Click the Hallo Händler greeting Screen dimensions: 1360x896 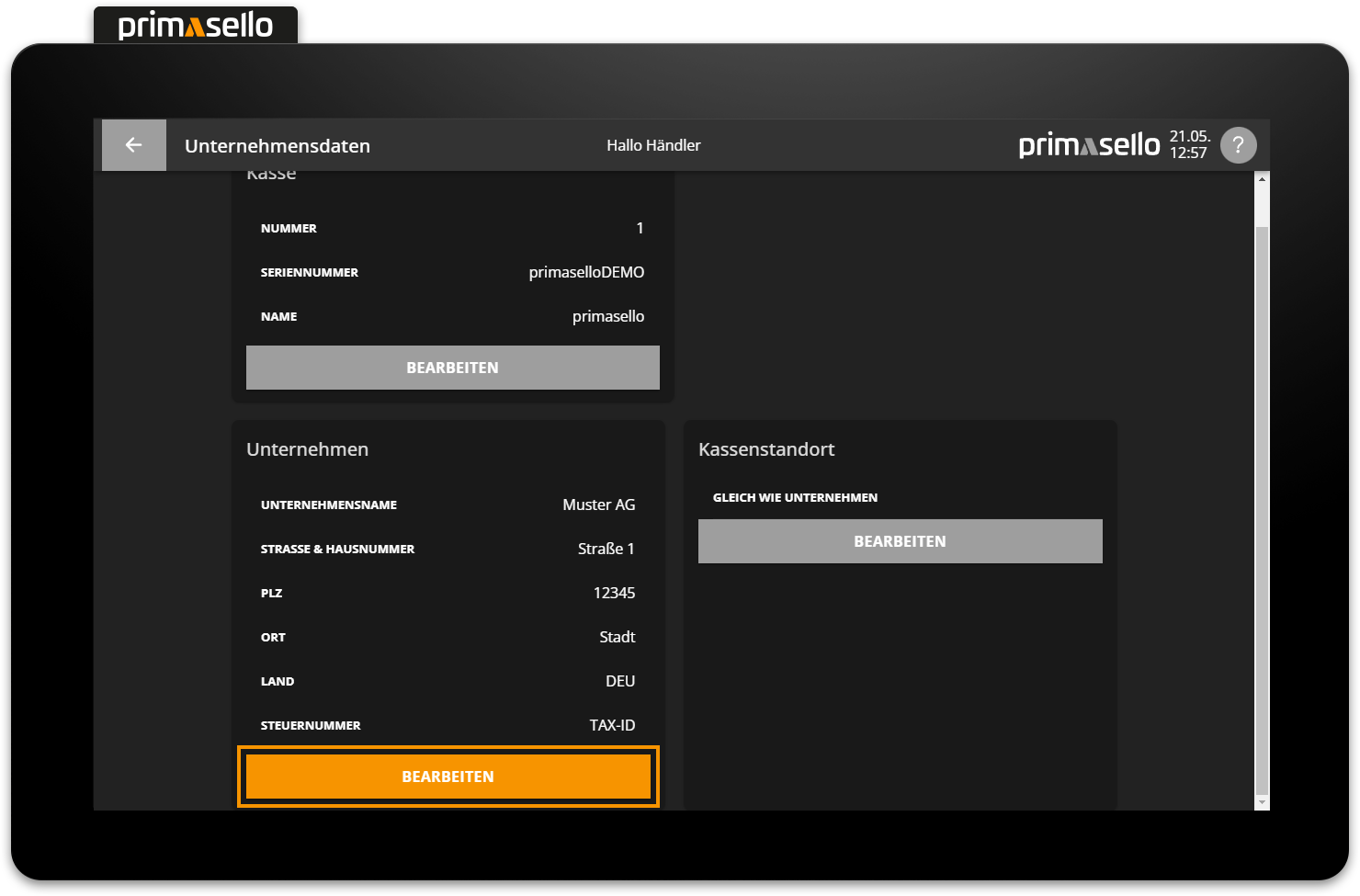(653, 145)
